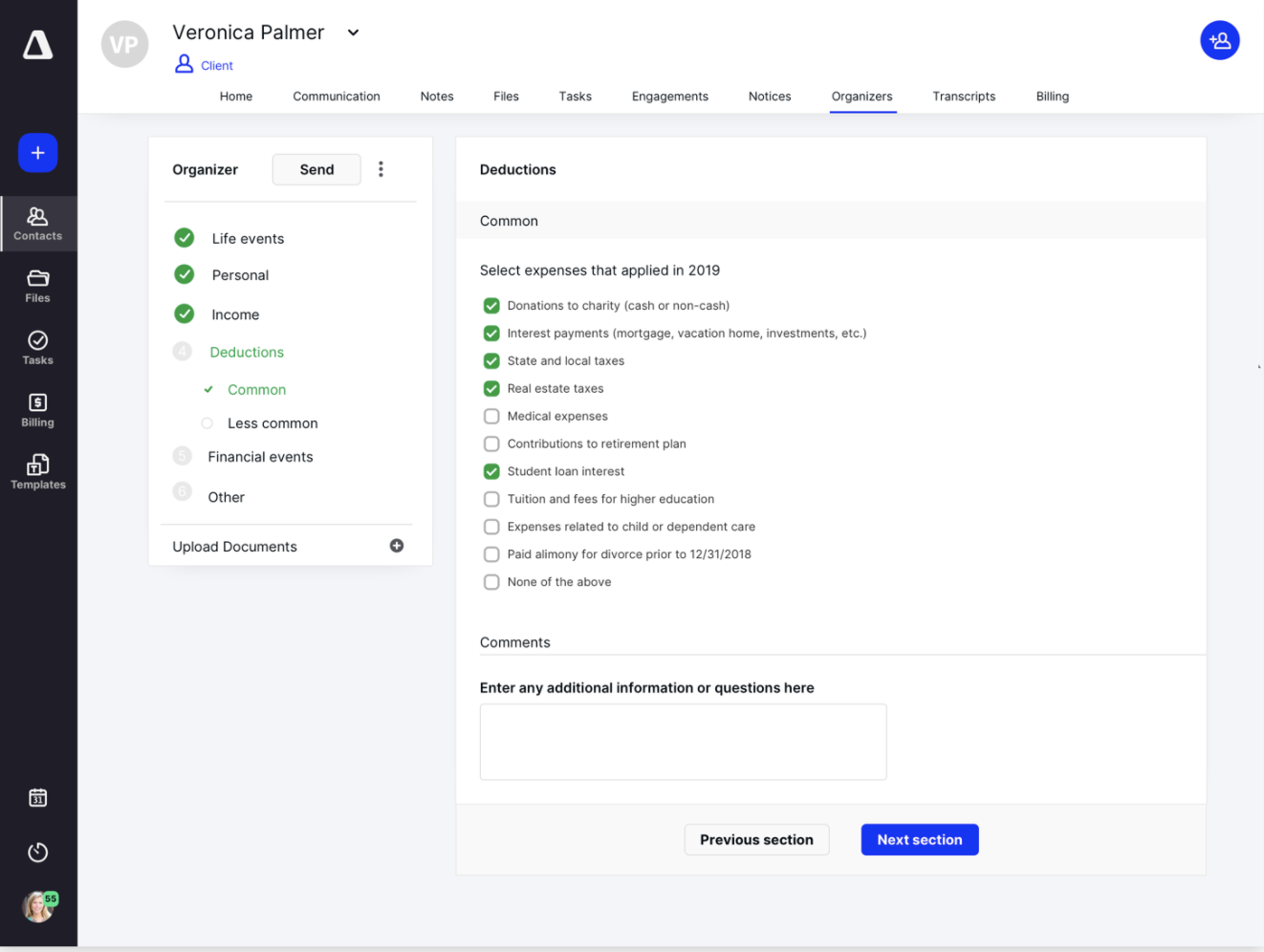Viewport: 1264px width, 952px height.
Task: Add documents with Upload Documents plus icon
Action: coord(397,546)
